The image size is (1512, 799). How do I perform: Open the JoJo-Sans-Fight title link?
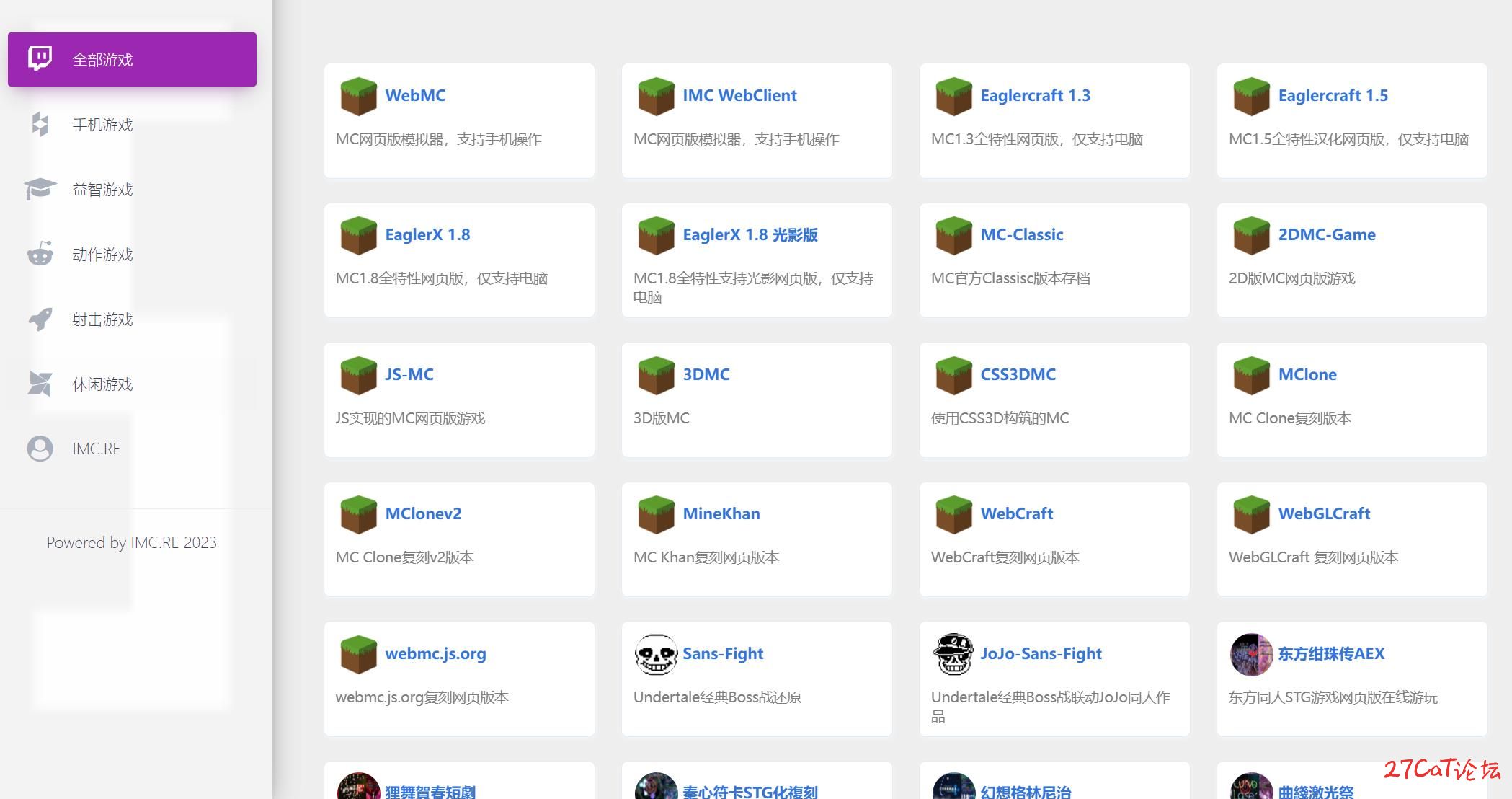(1041, 653)
